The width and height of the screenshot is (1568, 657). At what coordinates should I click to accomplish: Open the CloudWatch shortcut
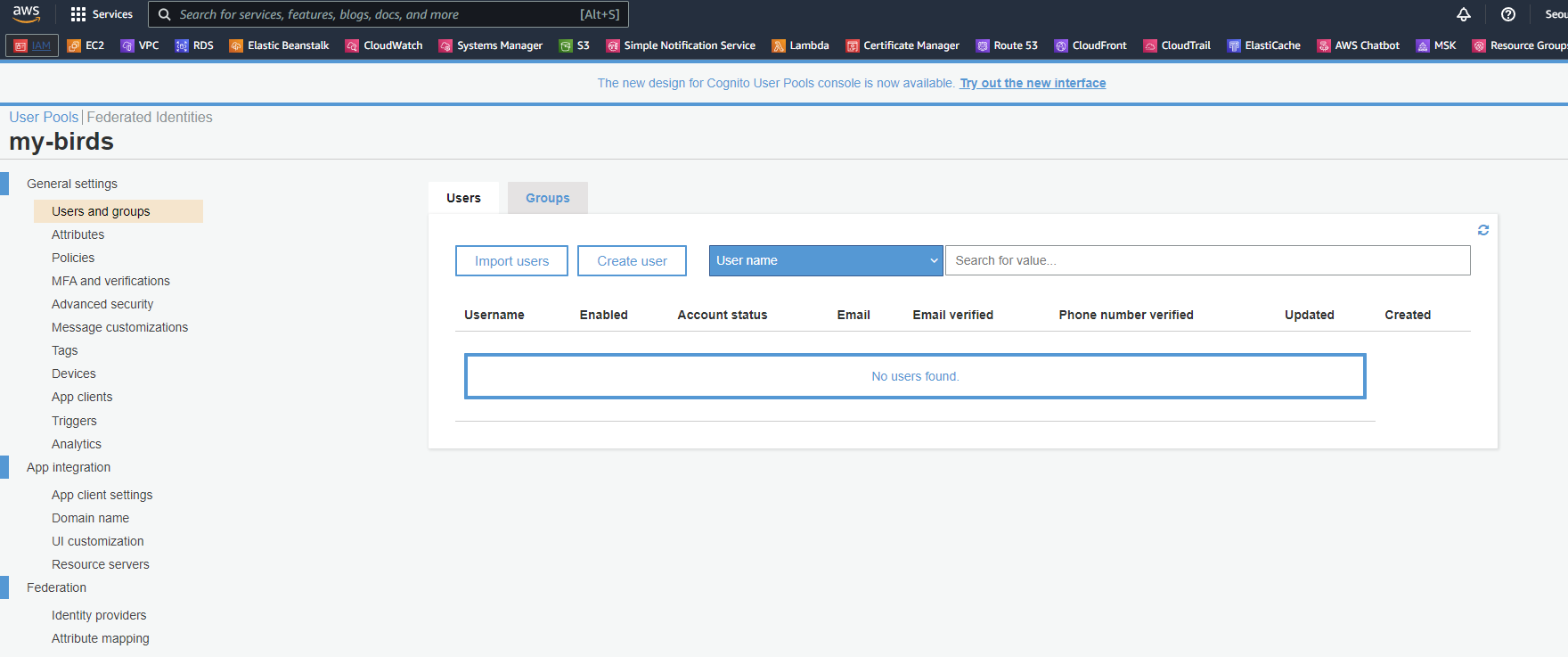(384, 45)
